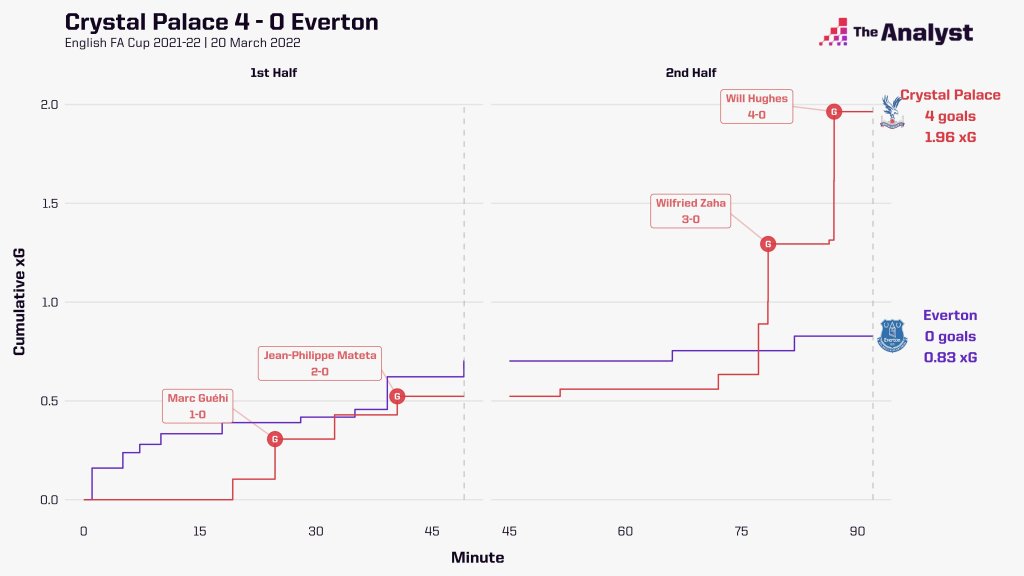
Task: Click the Crystal Palace eagle crest
Action: coord(891,112)
